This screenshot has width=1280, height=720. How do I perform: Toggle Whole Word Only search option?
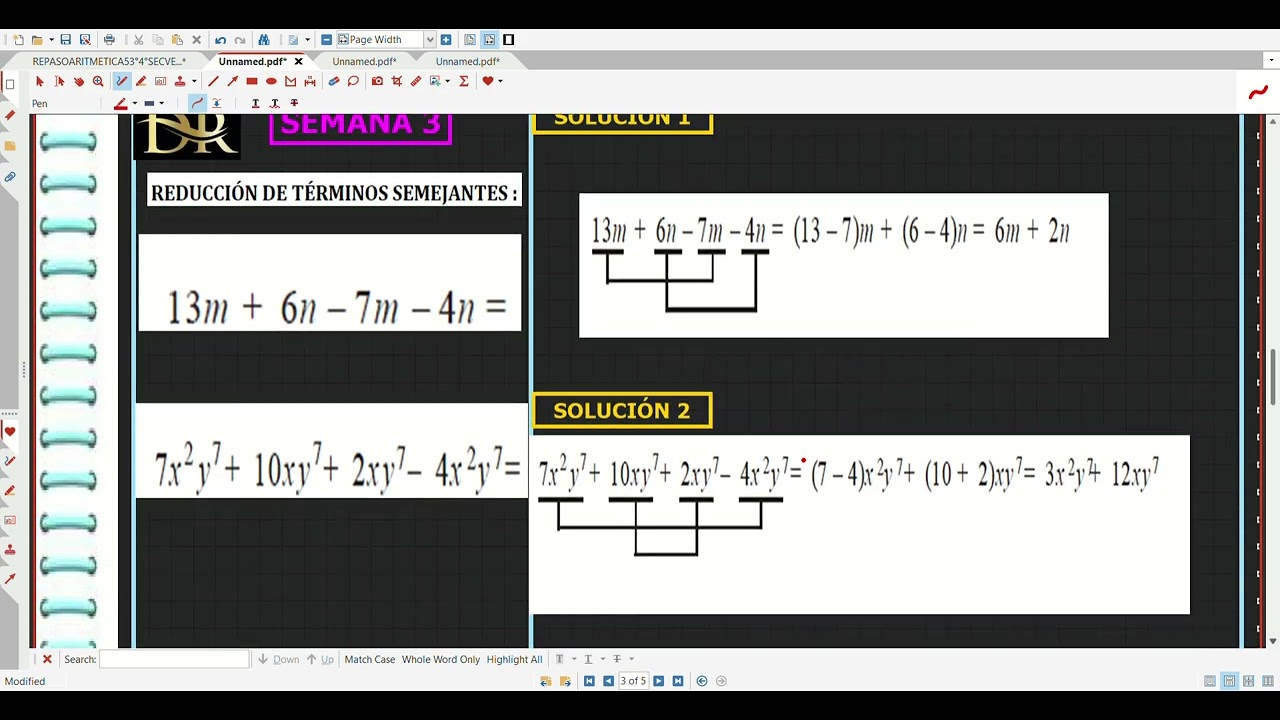[441, 660]
